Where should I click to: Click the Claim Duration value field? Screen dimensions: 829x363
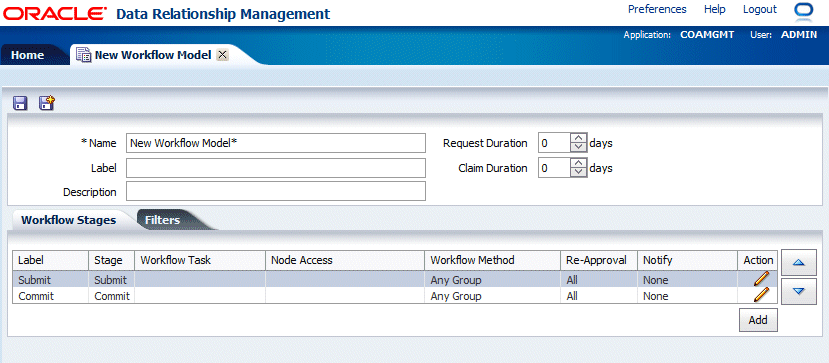coord(555,168)
